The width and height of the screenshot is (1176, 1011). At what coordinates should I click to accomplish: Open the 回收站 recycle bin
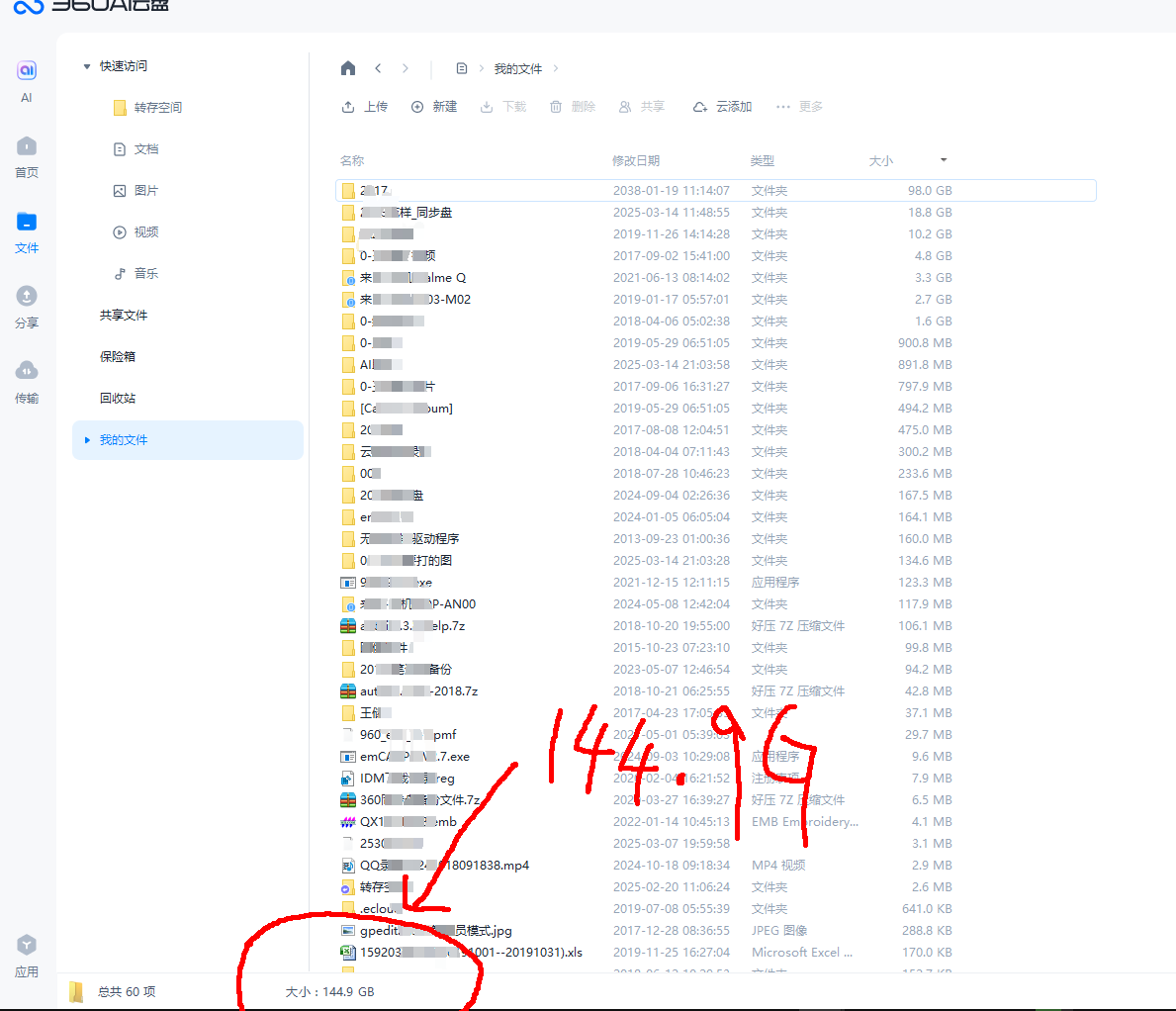pyautogui.click(x=118, y=399)
